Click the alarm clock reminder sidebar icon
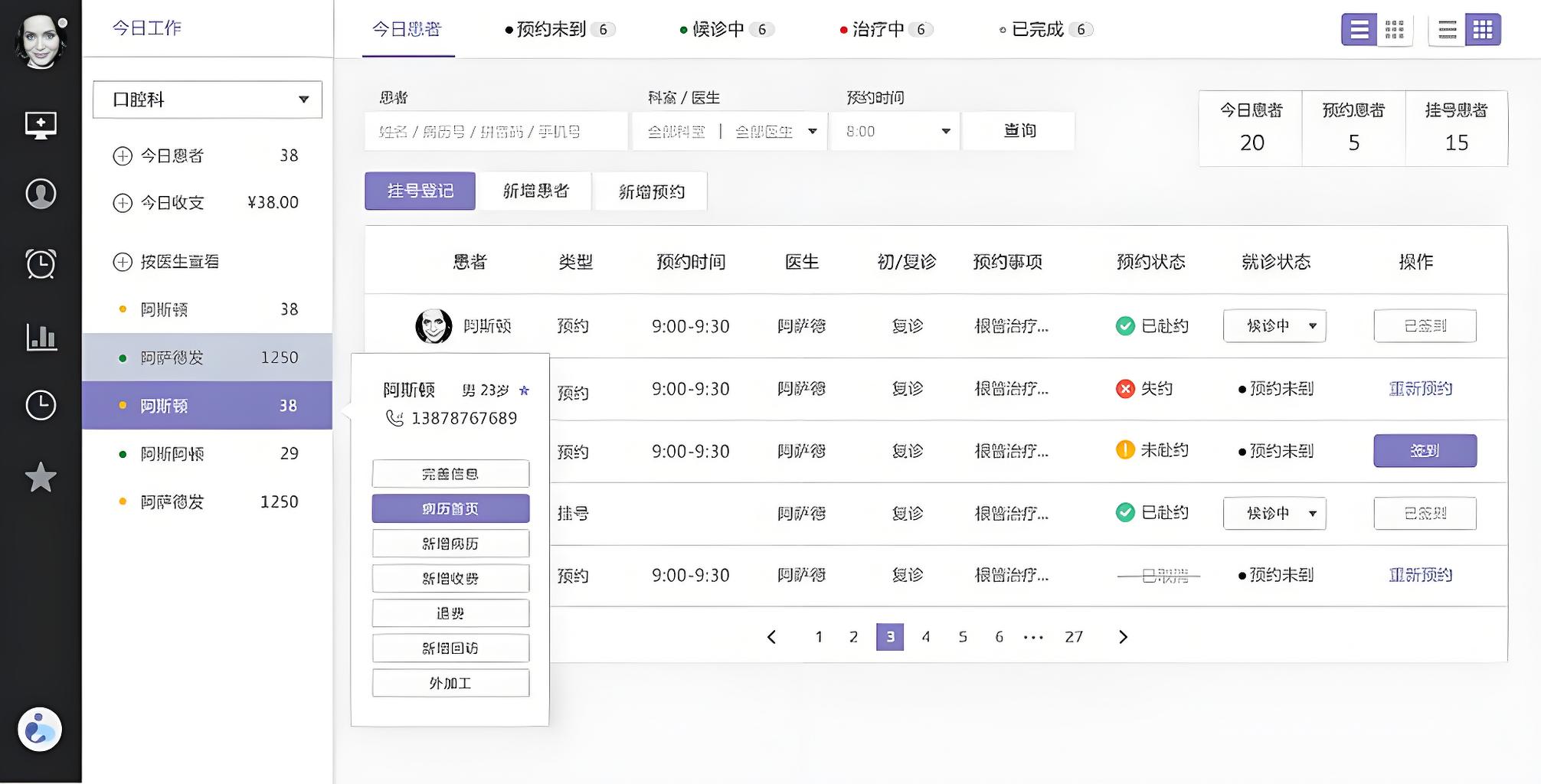Image resolution: width=1541 pixels, height=784 pixels. [41, 263]
